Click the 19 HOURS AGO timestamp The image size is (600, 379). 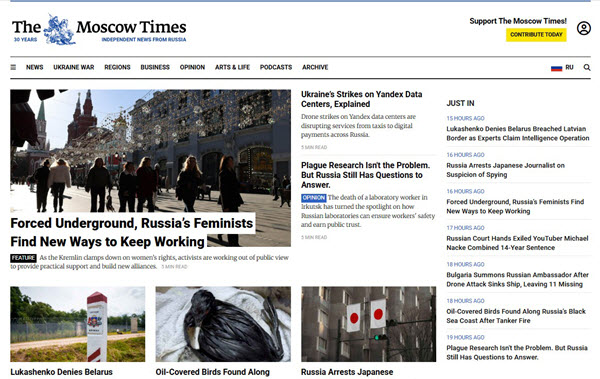click(465, 337)
